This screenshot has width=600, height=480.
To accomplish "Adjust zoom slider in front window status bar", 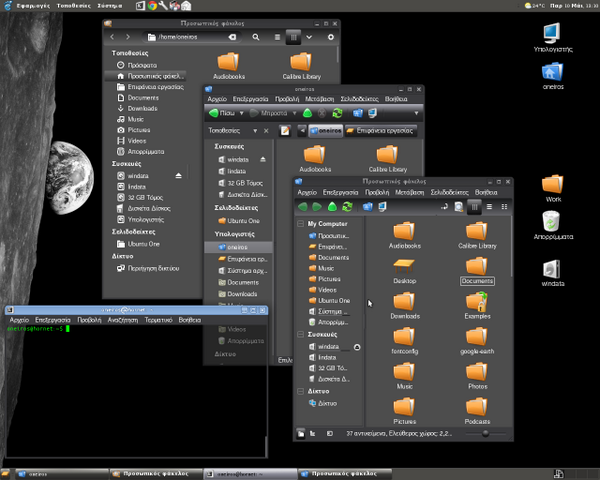I will coord(485,434).
